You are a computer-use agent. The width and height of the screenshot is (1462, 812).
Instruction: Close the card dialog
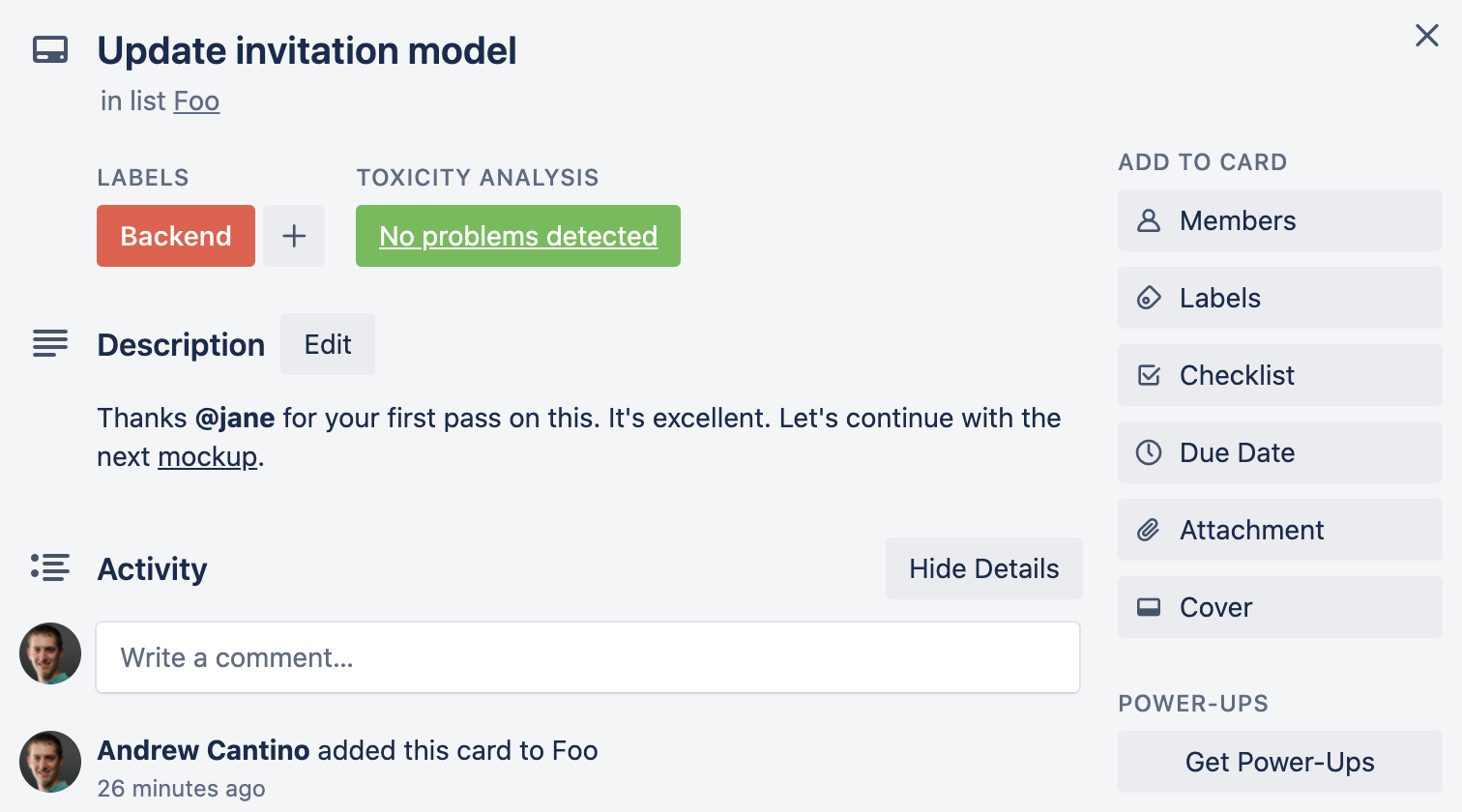(1426, 36)
